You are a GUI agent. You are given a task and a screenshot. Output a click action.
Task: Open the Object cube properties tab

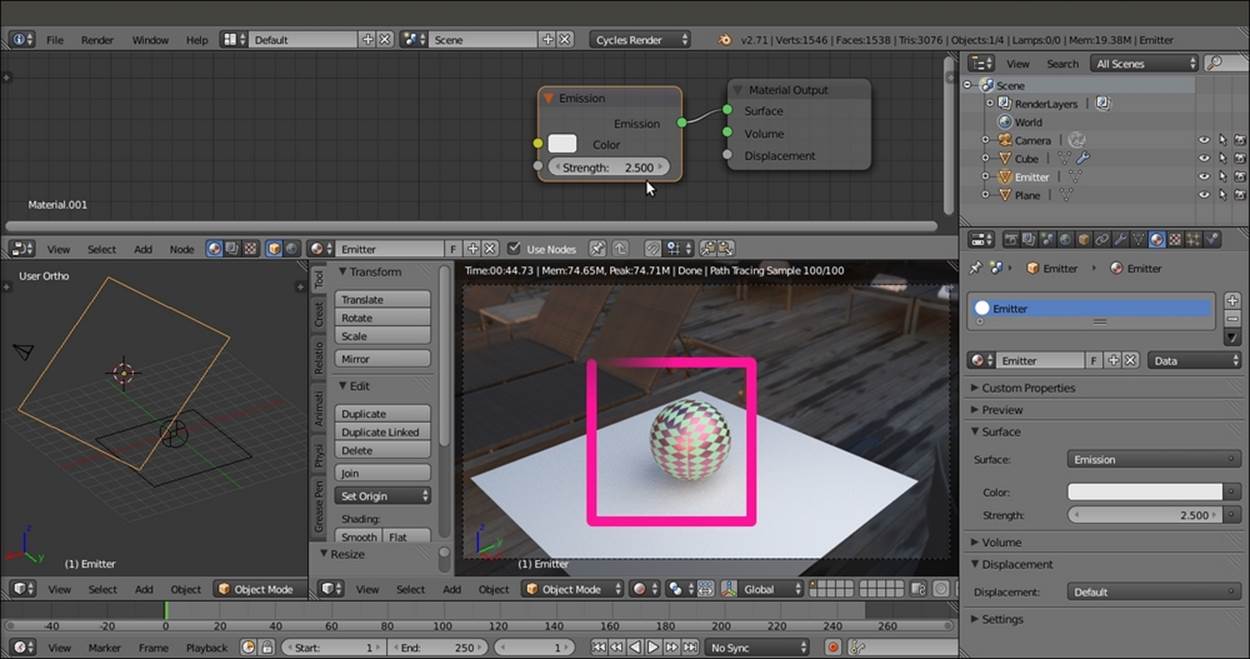pyautogui.click(x=1083, y=240)
